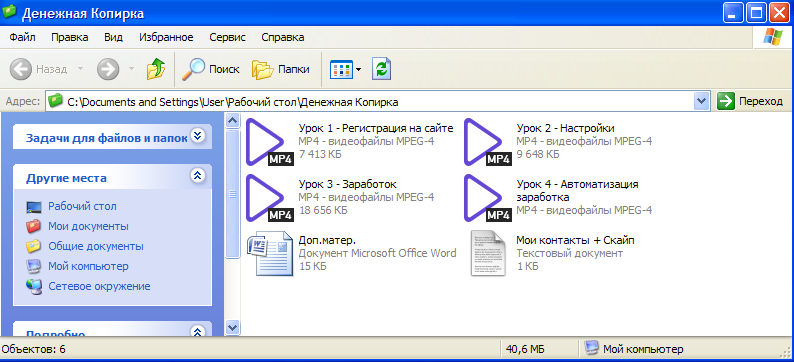Open the Forward button history dropdown arrow

pos(131,69)
